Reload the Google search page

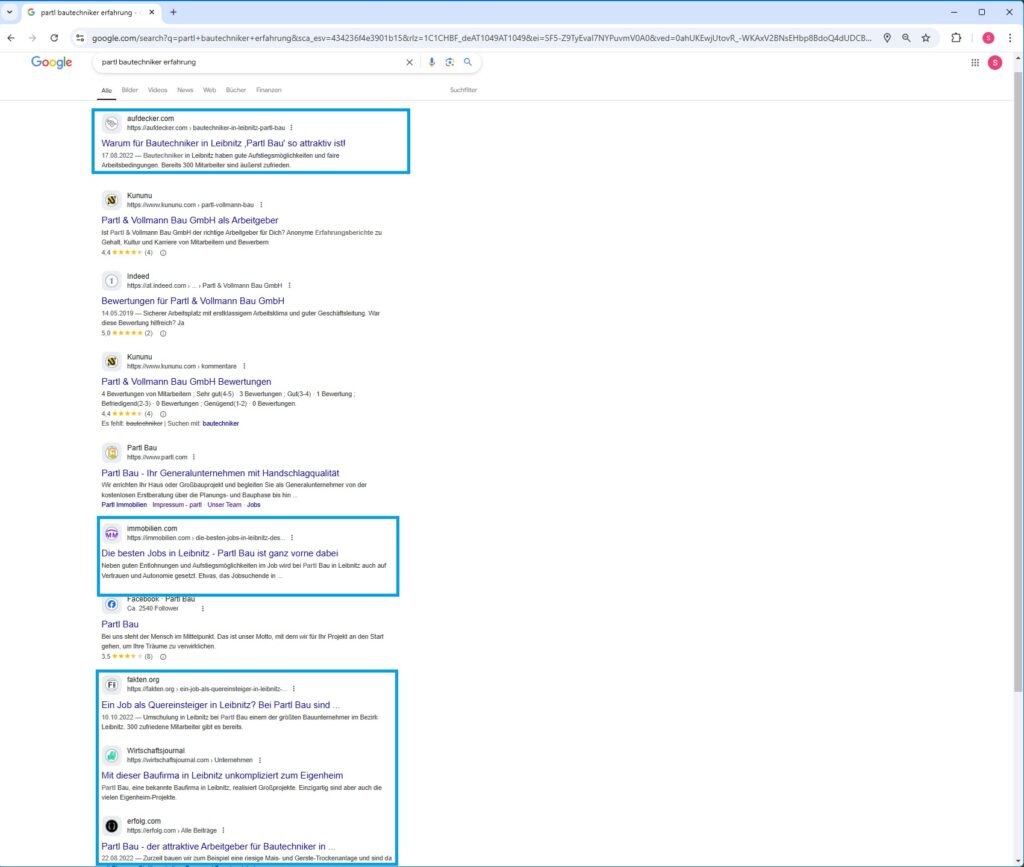(x=54, y=38)
